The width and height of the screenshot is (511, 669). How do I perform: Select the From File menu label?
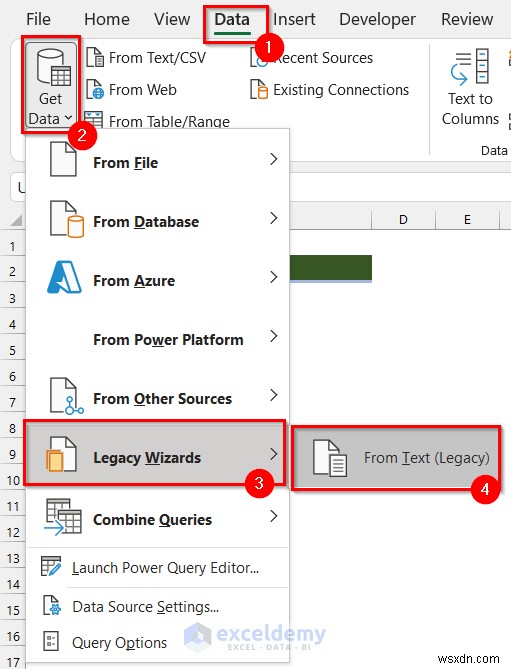coord(125,163)
